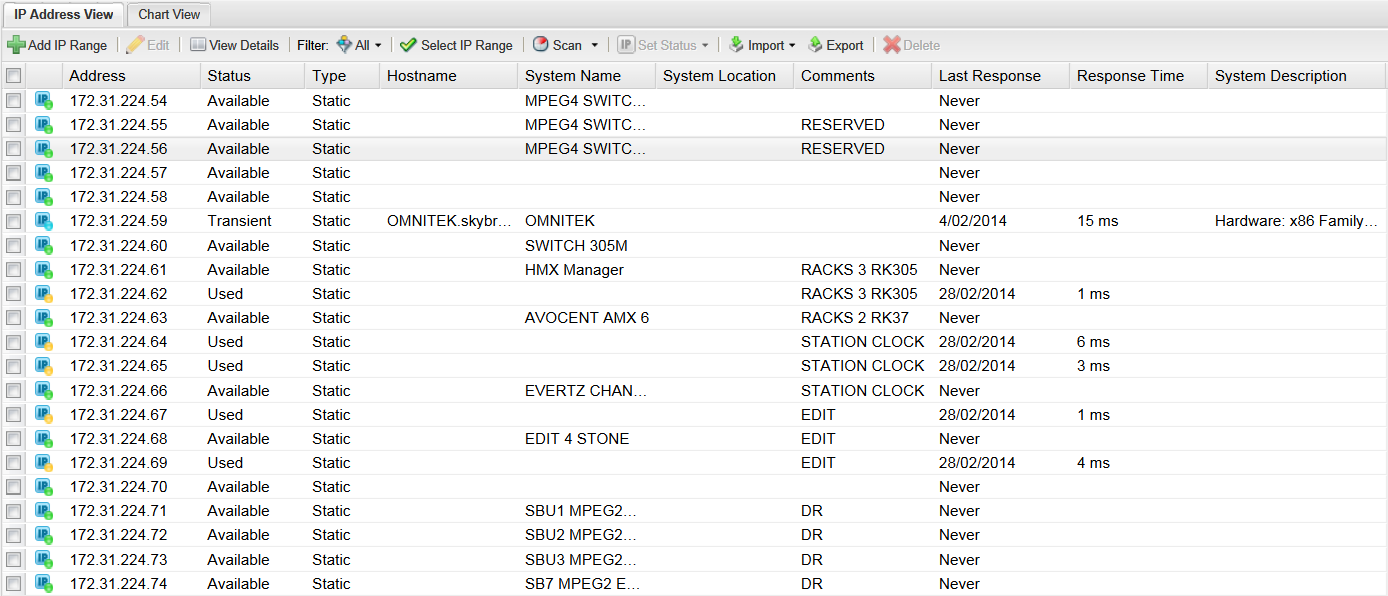Sort by the Type column header
The width and height of the screenshot is (1388, 596).
point(343,76)
